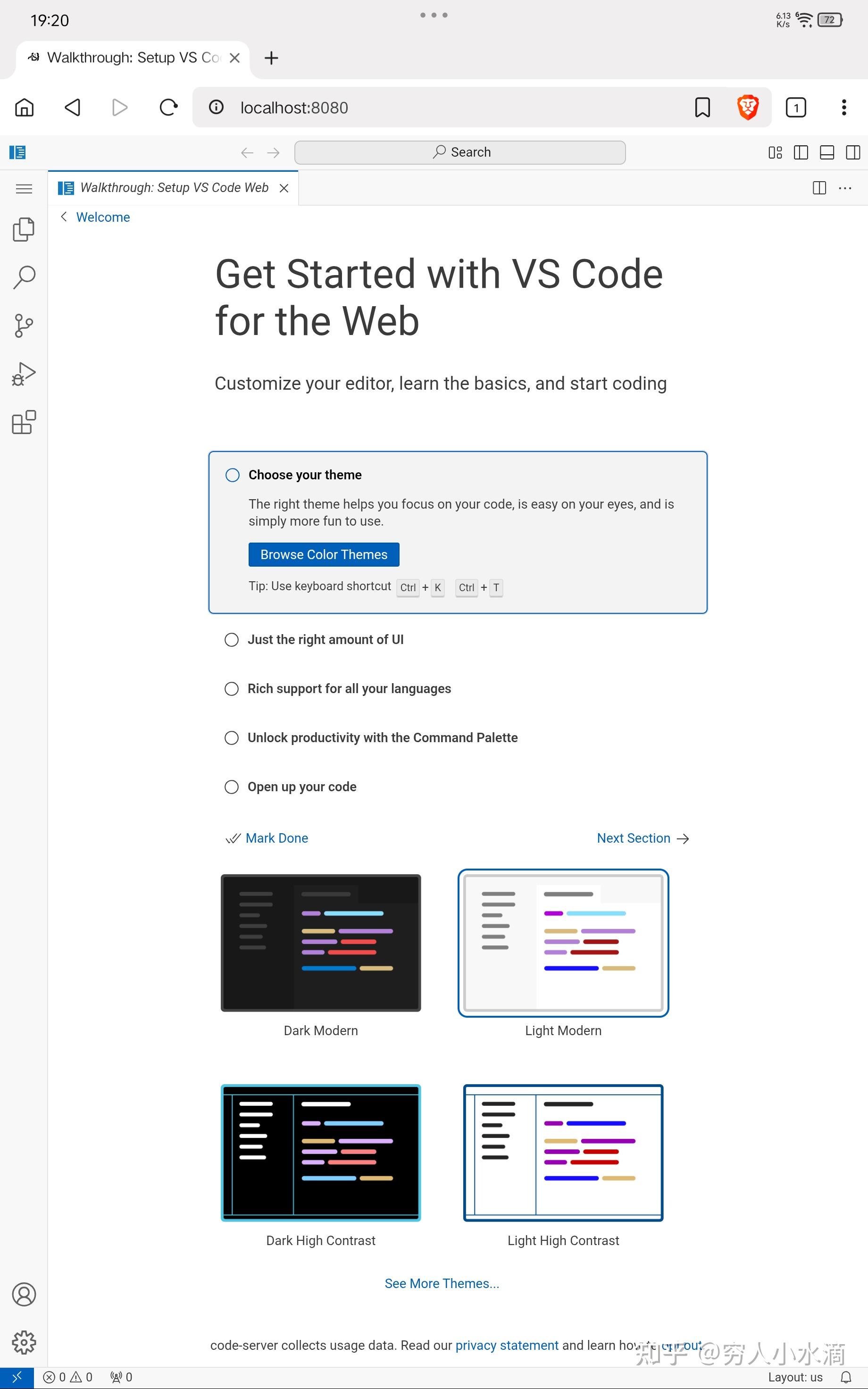Click the Browse Color Themes button
The height and width of the screenshot is (1389, 868).
coord(324,554)
